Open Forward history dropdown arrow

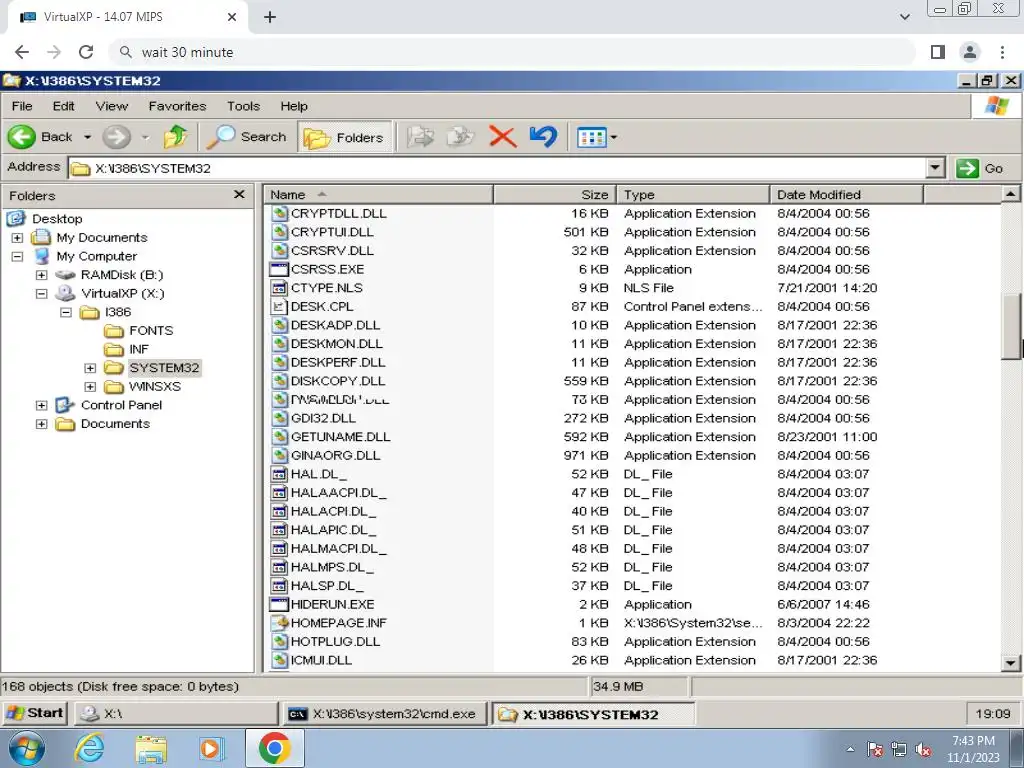[145, 137]
